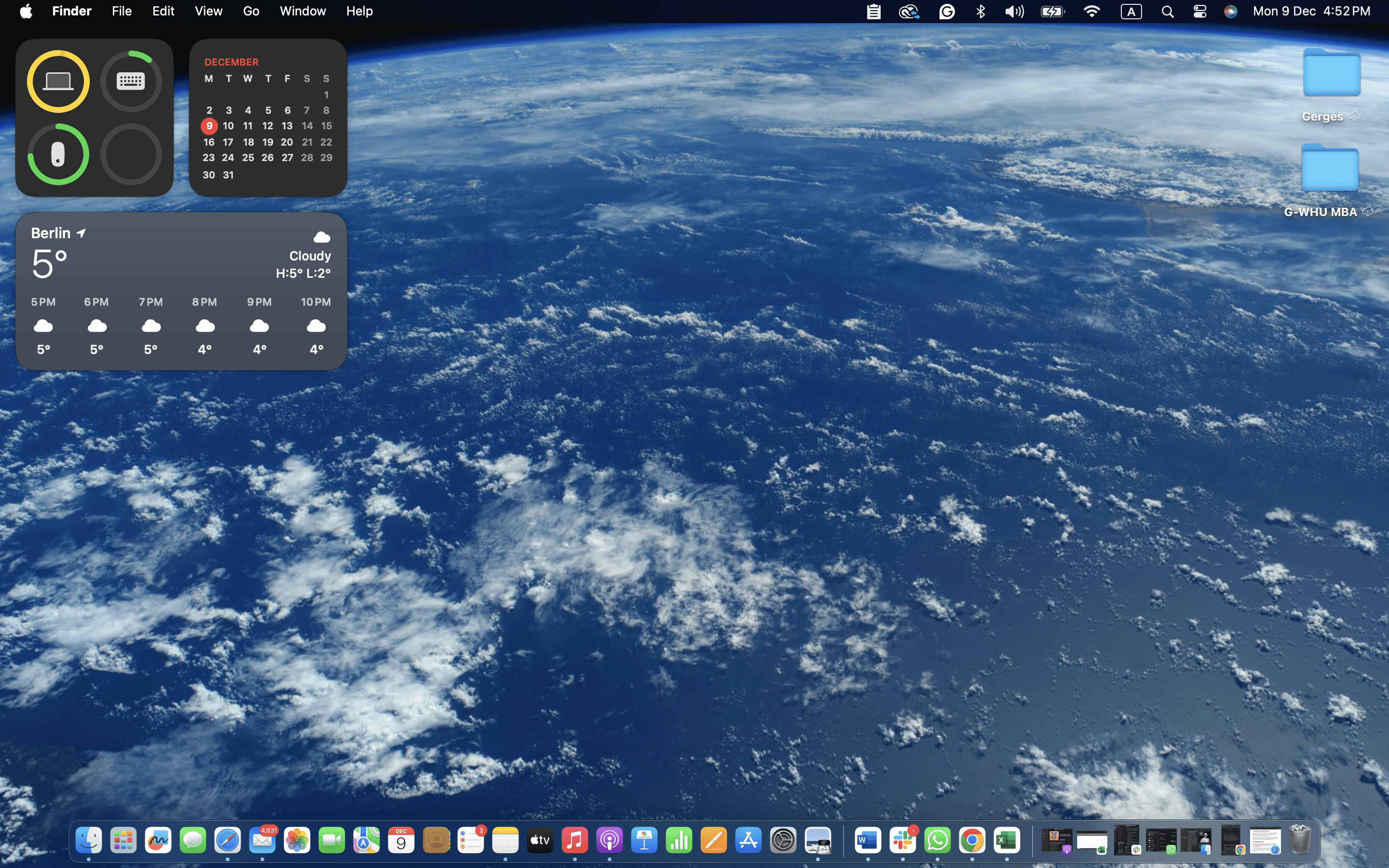Open Reminders app with badge 2

(x=471, y=841)
